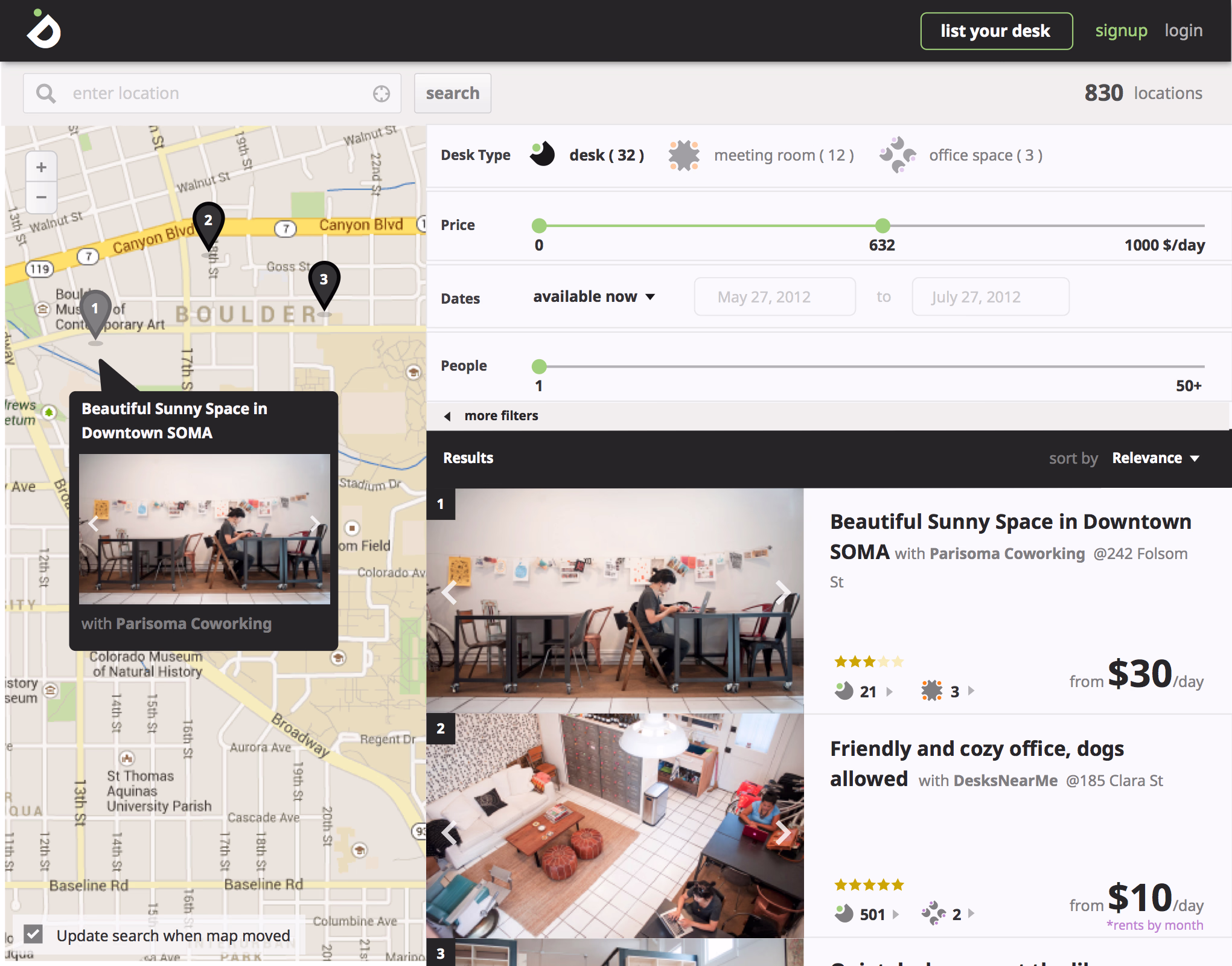Open Friendly and cozy office listing title
Screen dimensions: 1232x966
pos(977,764)
